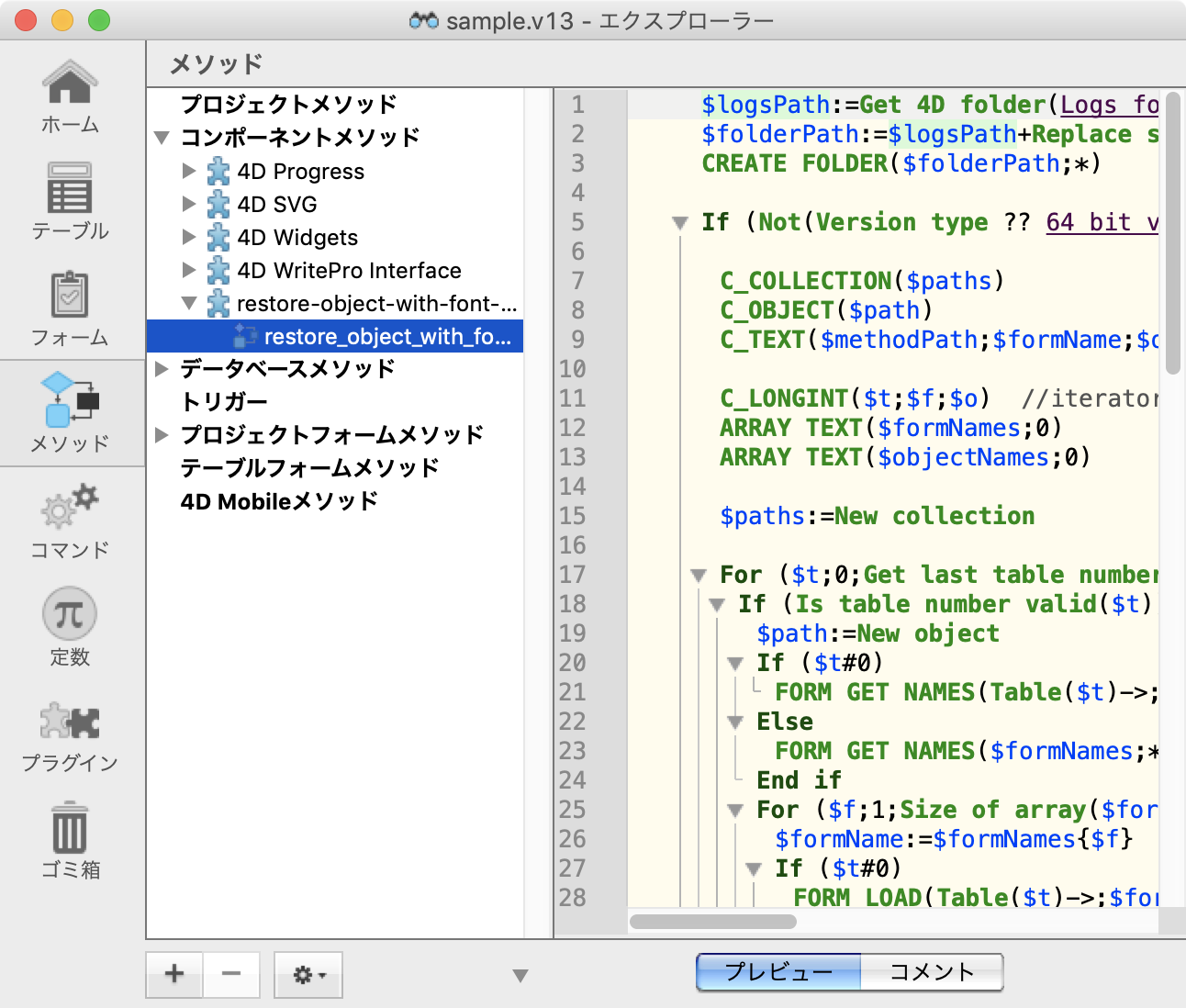
Task: Click the component icon next to 4D SVG
Action: pyautogui.click(x=218, y=204)
